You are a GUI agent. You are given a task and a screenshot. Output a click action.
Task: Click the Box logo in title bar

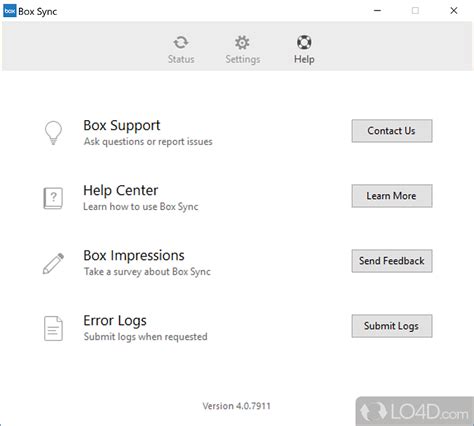(10, 11)
